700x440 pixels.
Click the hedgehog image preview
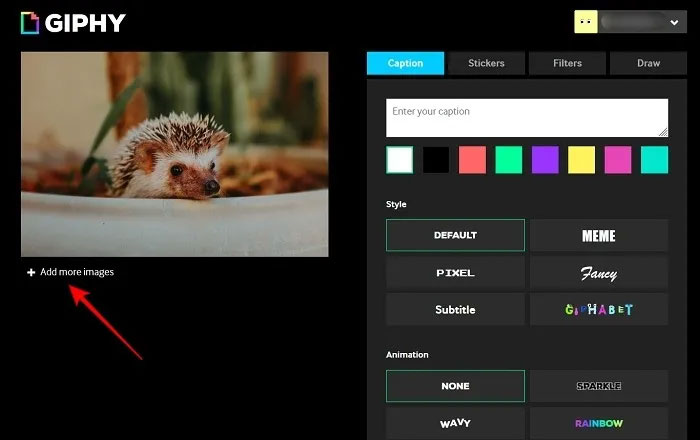[175, 154]
